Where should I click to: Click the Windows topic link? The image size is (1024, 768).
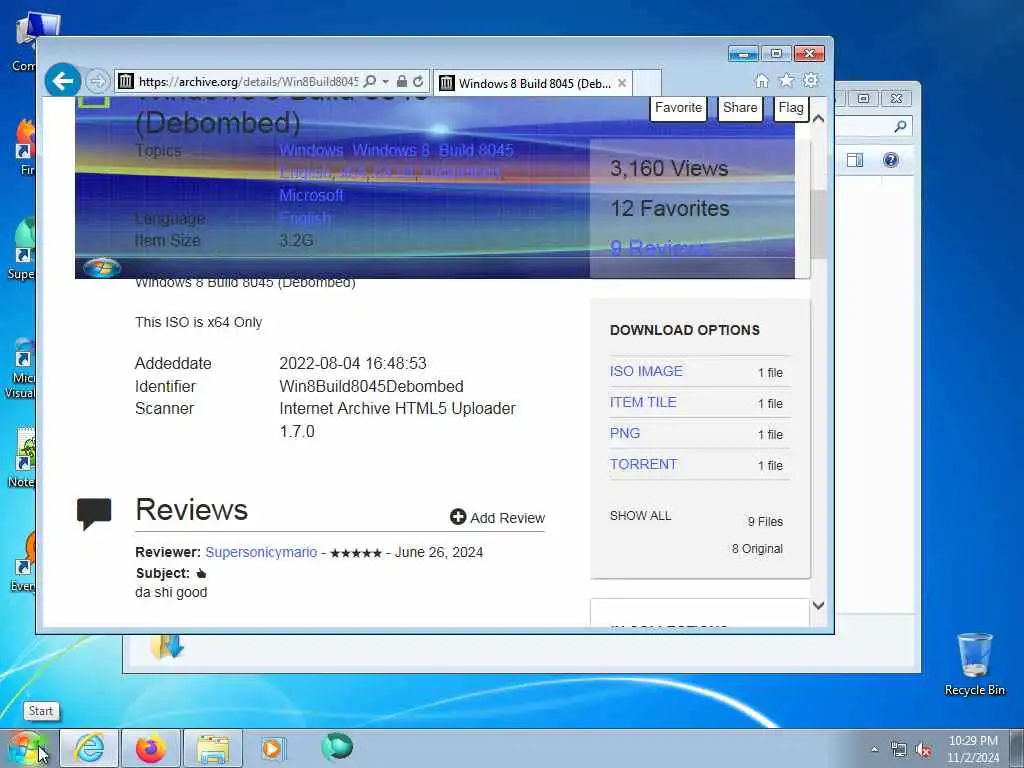pyautogui.click(x=311, y=151)
